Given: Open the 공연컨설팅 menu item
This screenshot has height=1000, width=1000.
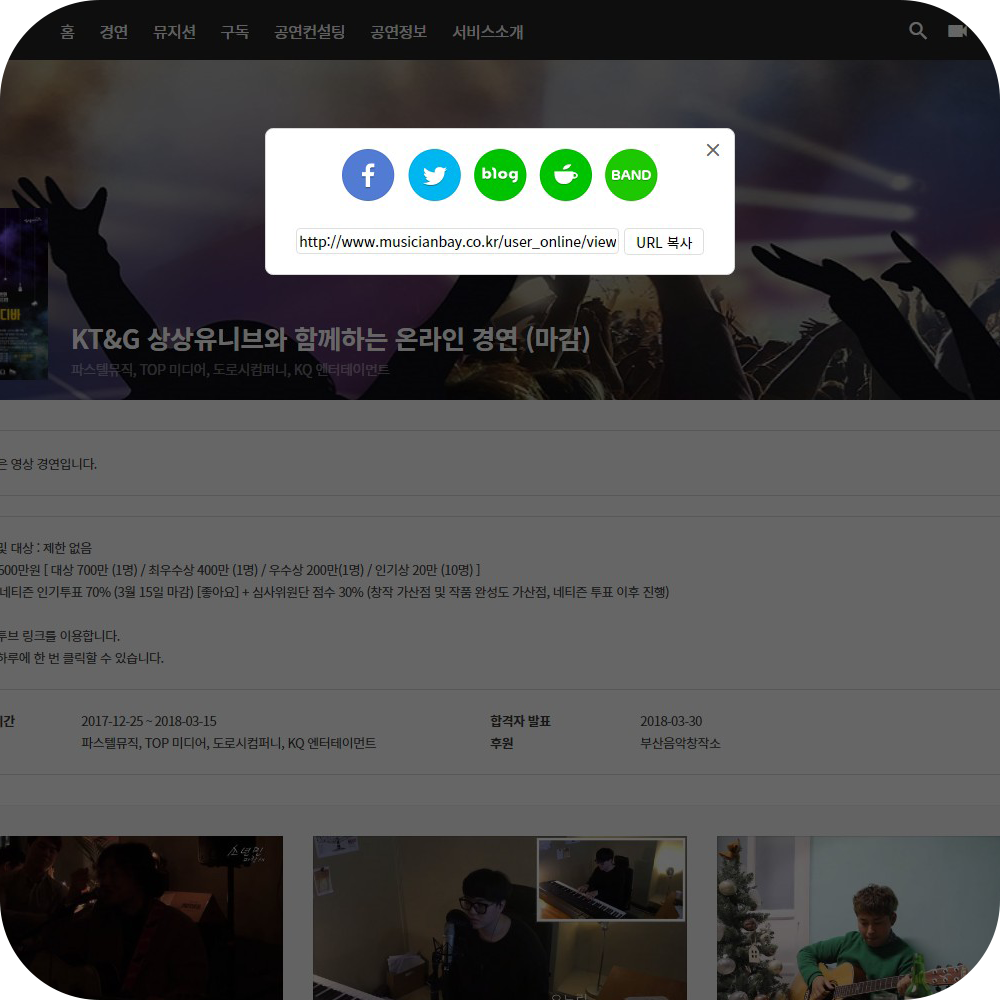Looking at the screenshot, I should tap(309, 31).
